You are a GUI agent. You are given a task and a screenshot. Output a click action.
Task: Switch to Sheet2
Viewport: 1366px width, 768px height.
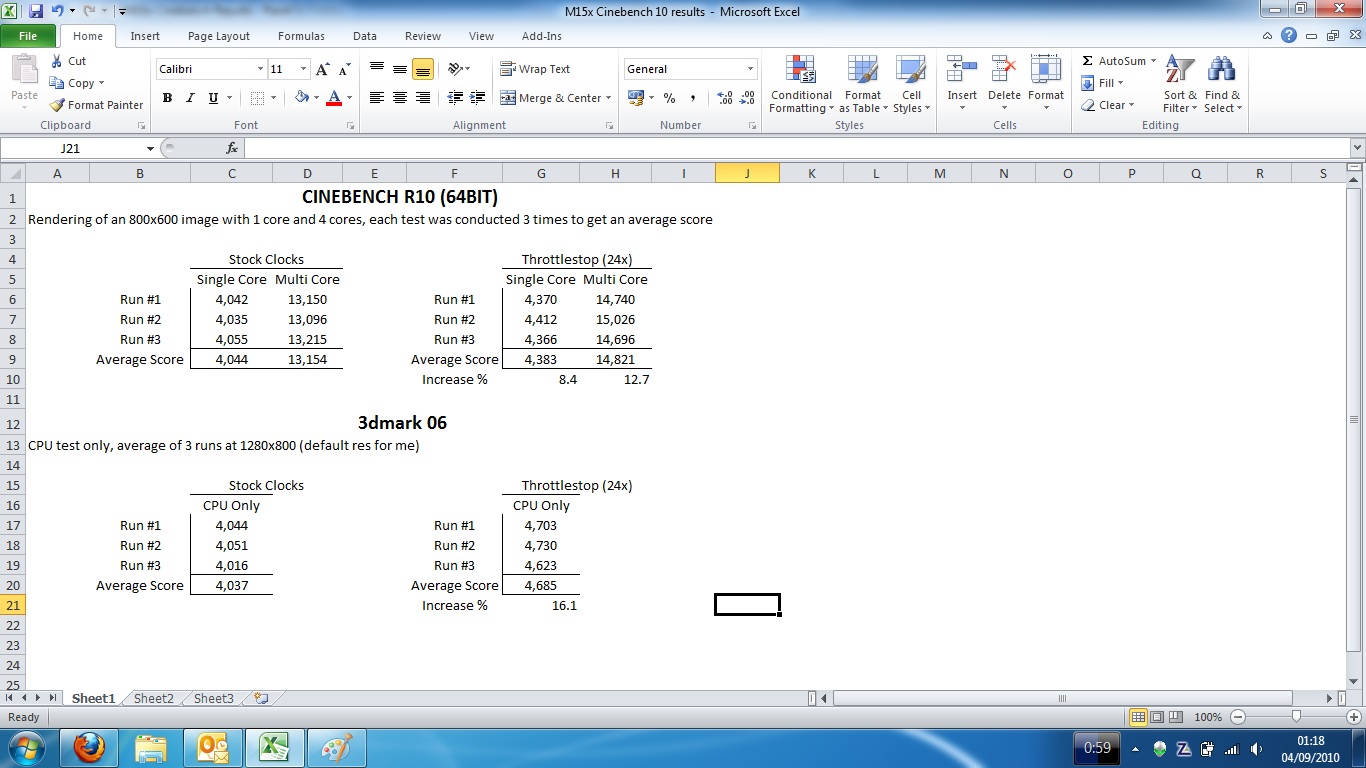tap(153, 698)
